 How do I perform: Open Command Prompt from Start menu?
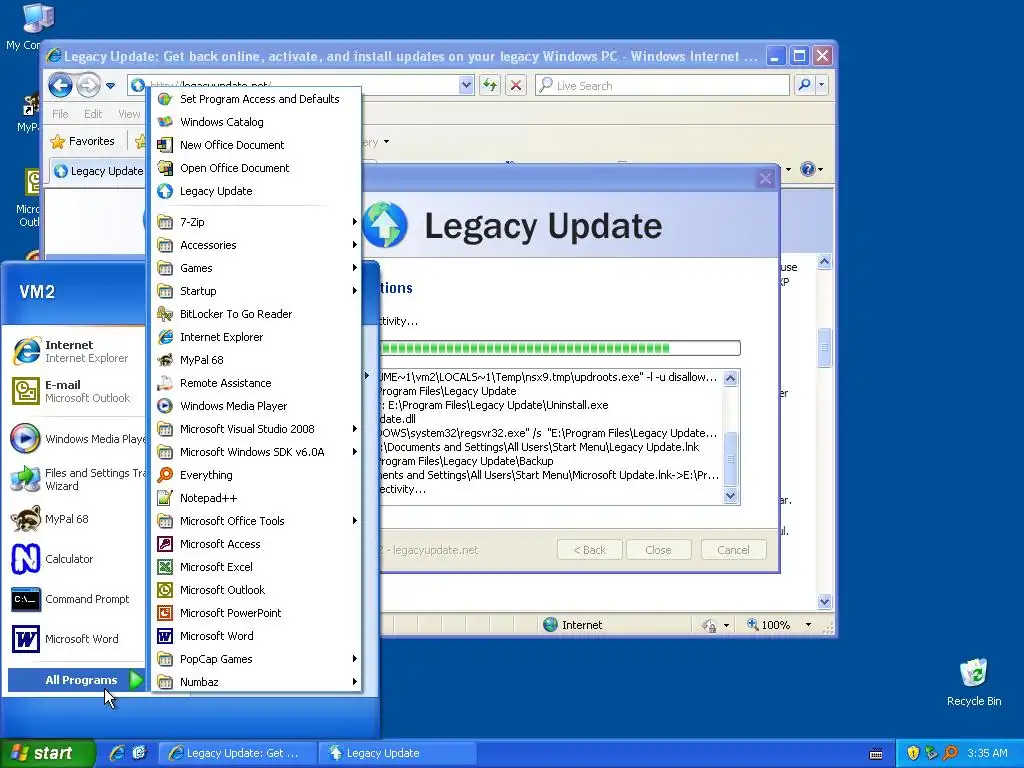(x=77, y=599)
